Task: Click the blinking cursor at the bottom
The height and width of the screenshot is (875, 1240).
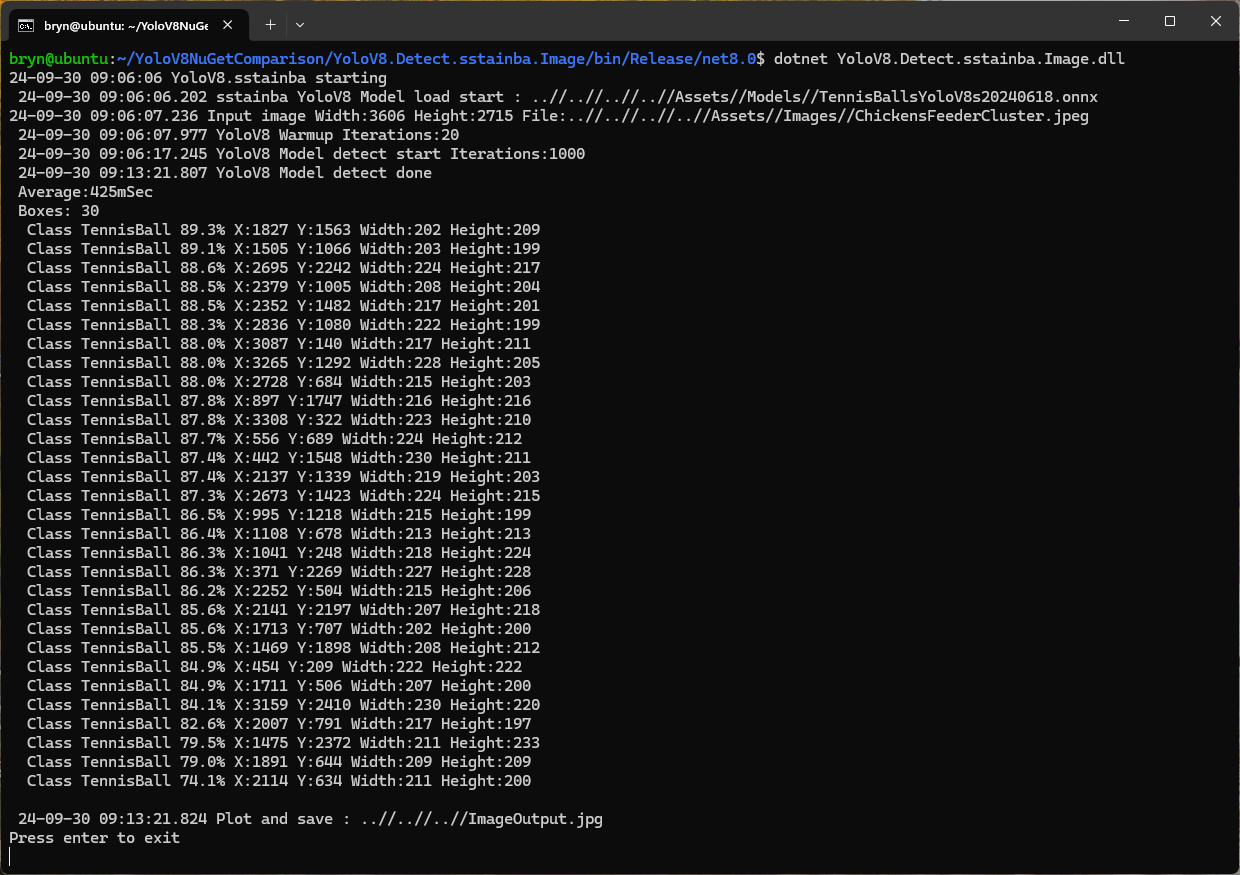Action: click(x=10, y=856)
